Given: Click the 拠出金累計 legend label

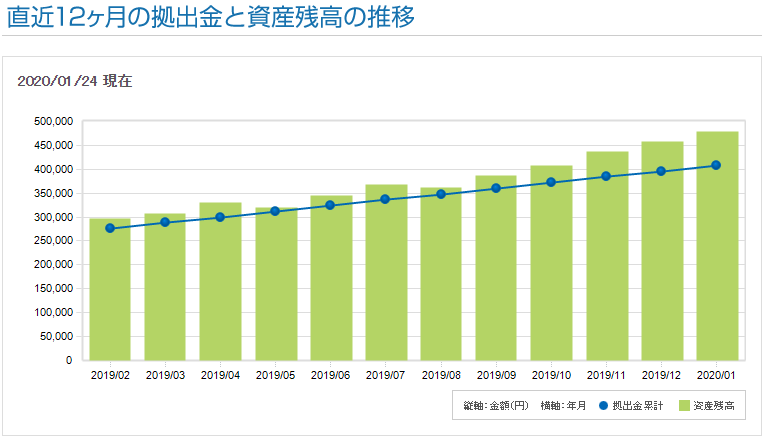Looking at the screenshot, I should 638,405.
